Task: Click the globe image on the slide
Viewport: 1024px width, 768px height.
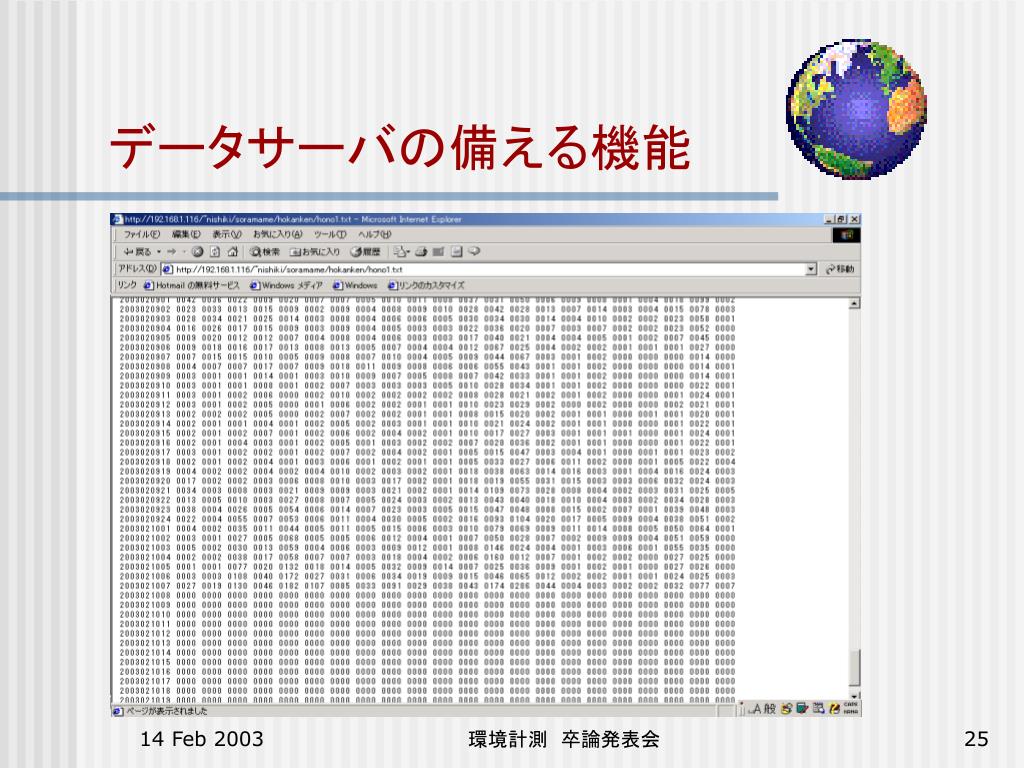Action: [856, 108]
